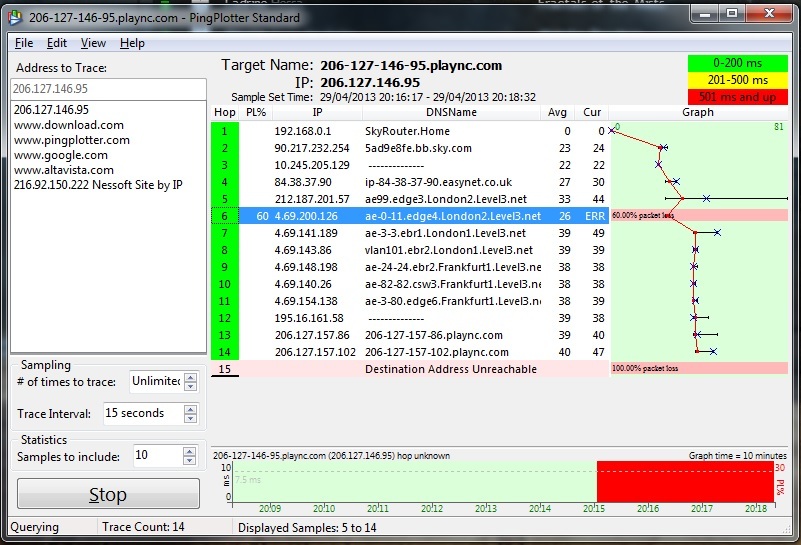
Task: Click the Sample Set Time value
Action: [428, 97]
